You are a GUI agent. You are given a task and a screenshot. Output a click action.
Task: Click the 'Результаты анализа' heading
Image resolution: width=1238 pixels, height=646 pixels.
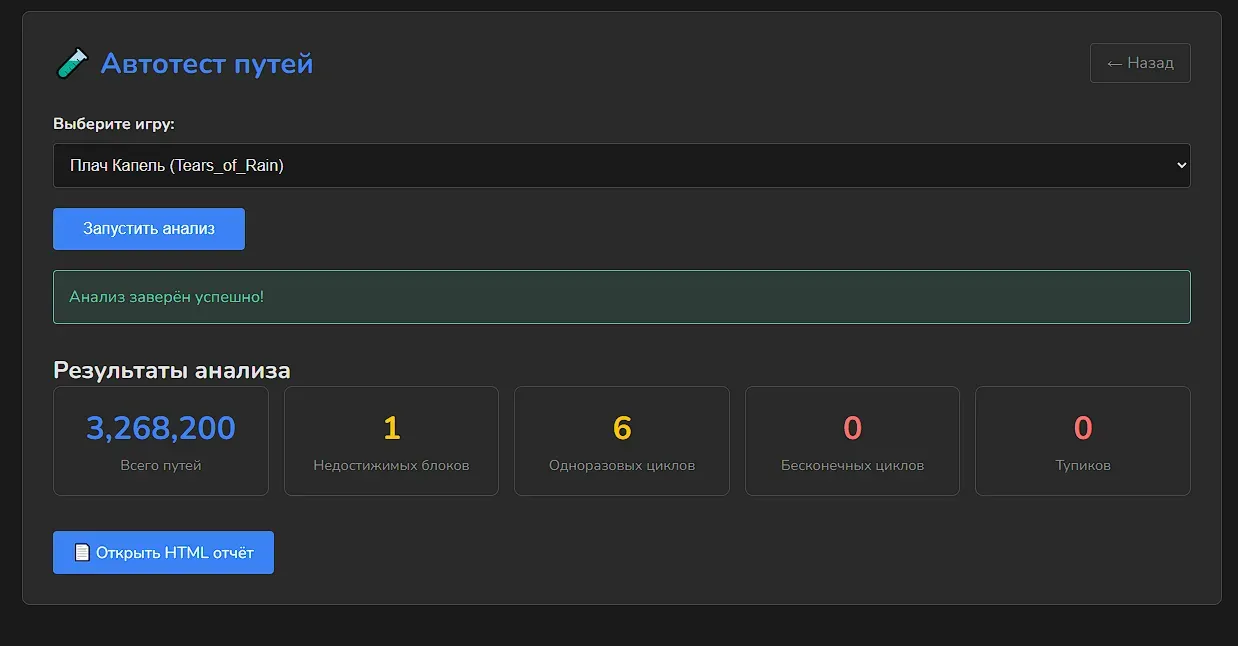click(x=171, y=370)
